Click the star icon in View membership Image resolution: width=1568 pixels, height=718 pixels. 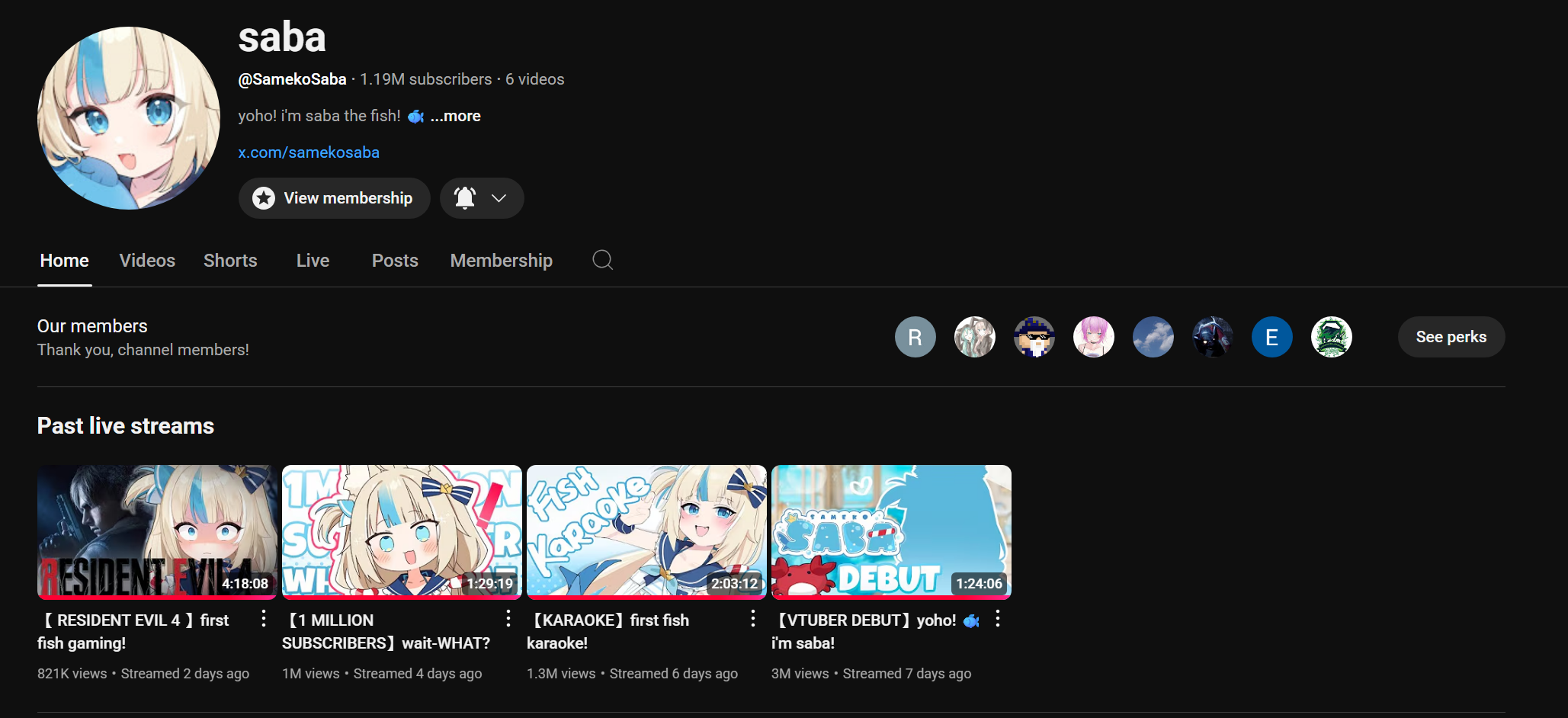[x=264, y=198]
